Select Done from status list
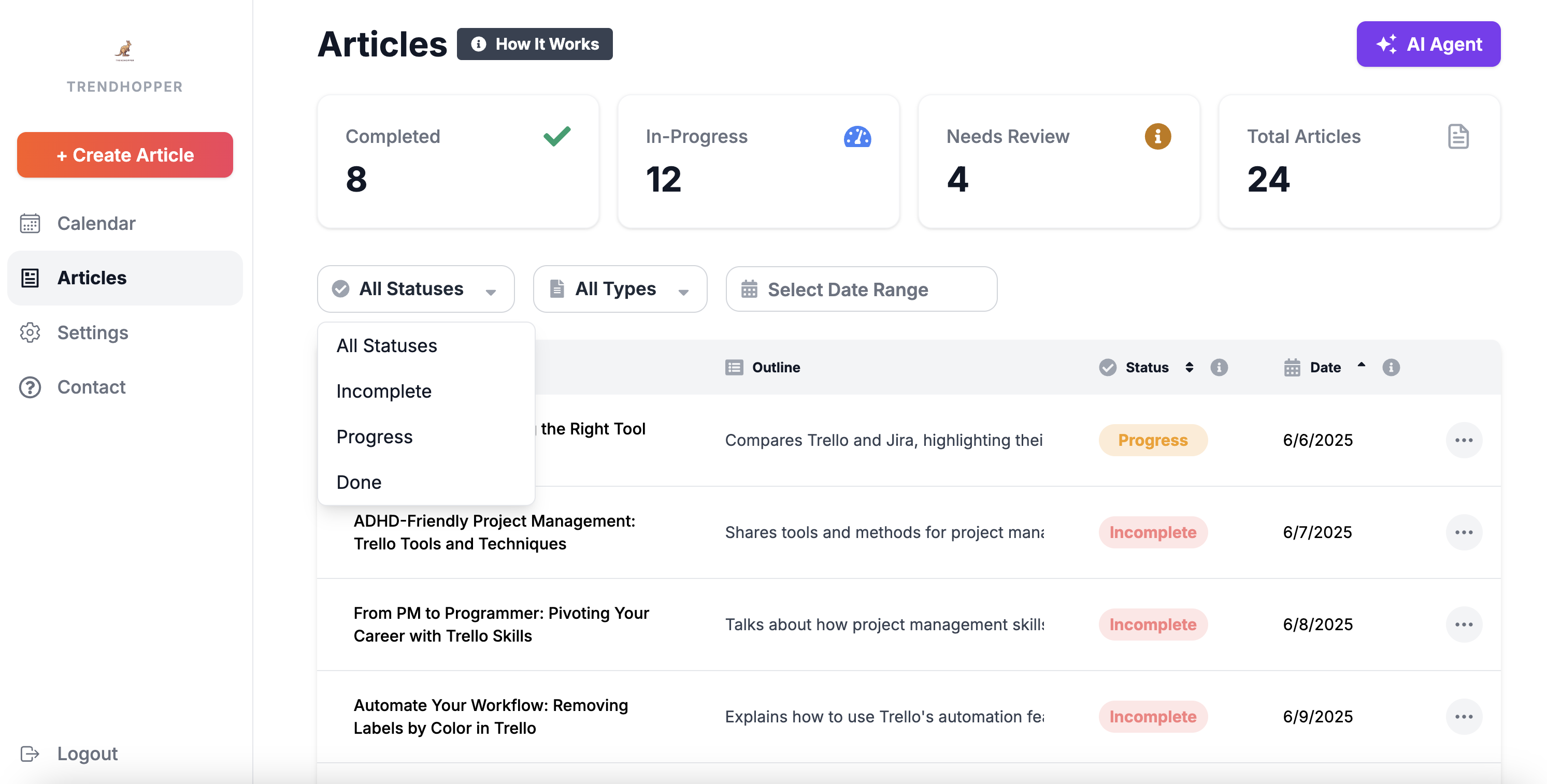Image resolution: width=1547 pixels, height=784 pixels. coord(426,483)
